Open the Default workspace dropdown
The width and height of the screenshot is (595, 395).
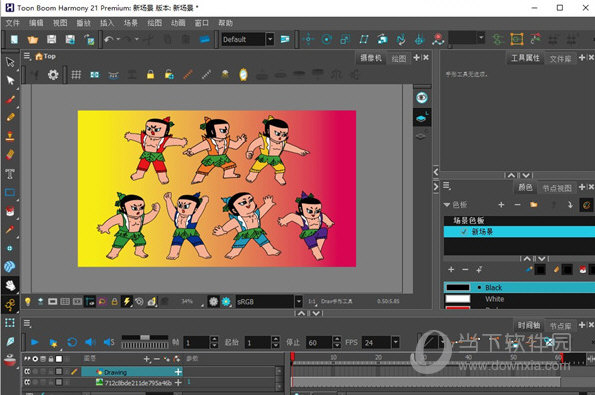click(270, 39)
